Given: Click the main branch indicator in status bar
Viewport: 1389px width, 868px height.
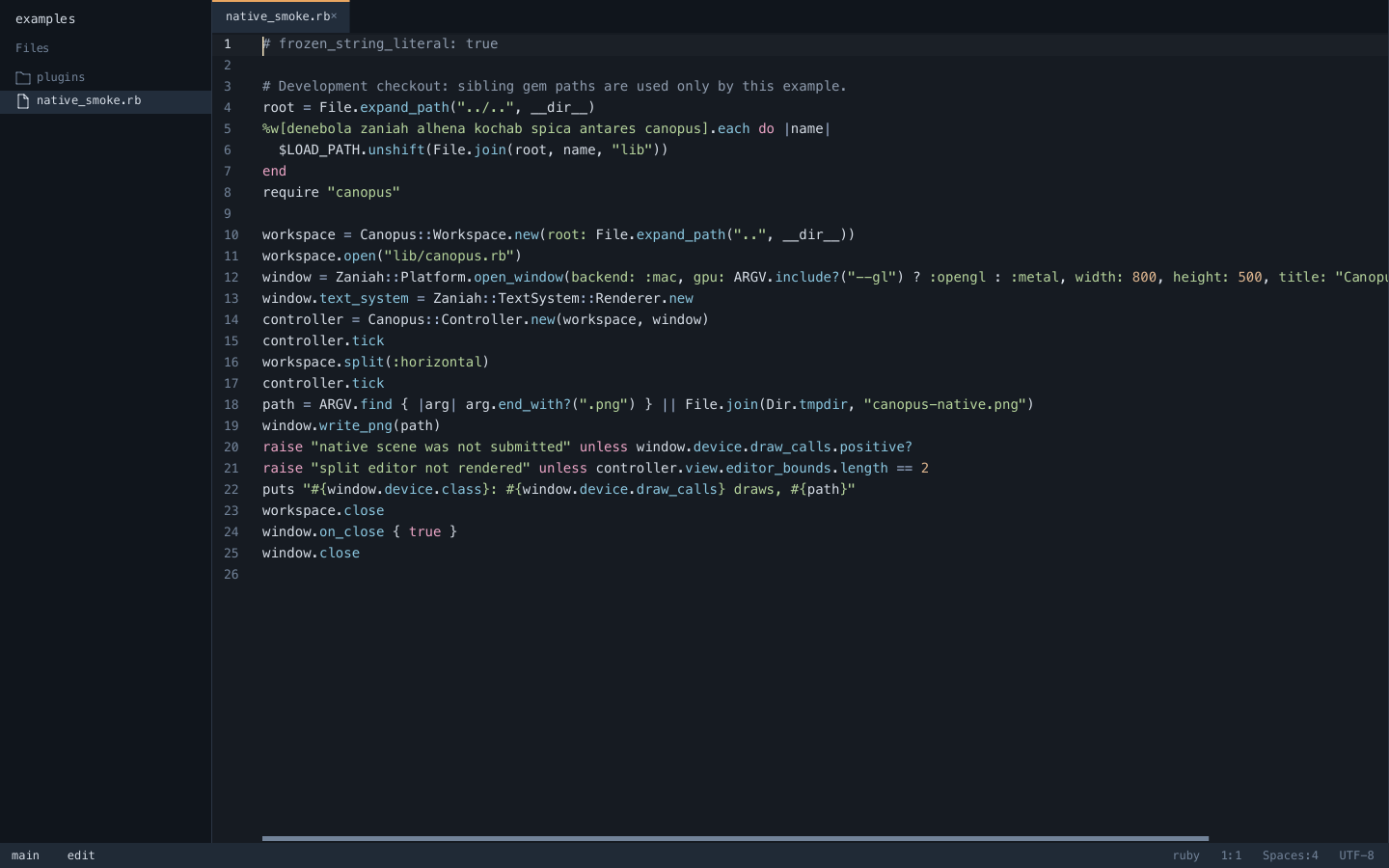Looking at the screenshot, I should (x=25, y=855).
